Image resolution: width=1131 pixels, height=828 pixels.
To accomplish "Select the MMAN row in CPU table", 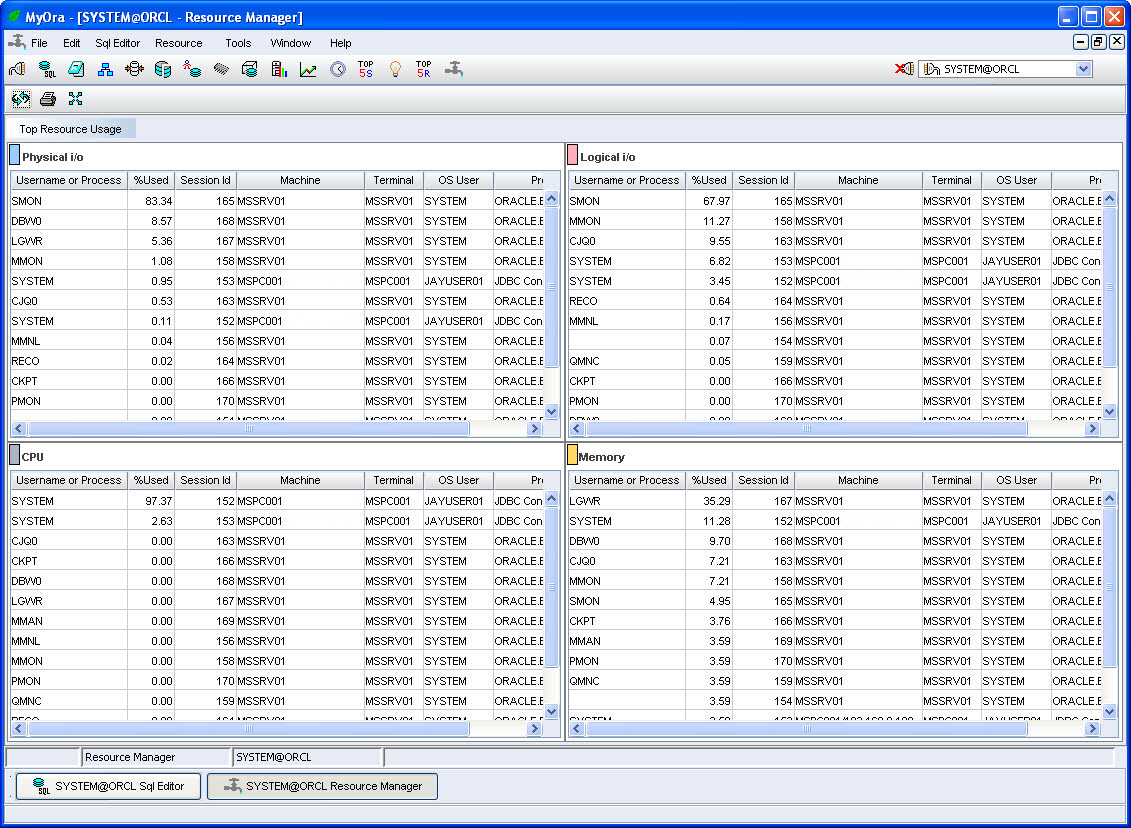I will pyautogui.click(x=277, y=621).
